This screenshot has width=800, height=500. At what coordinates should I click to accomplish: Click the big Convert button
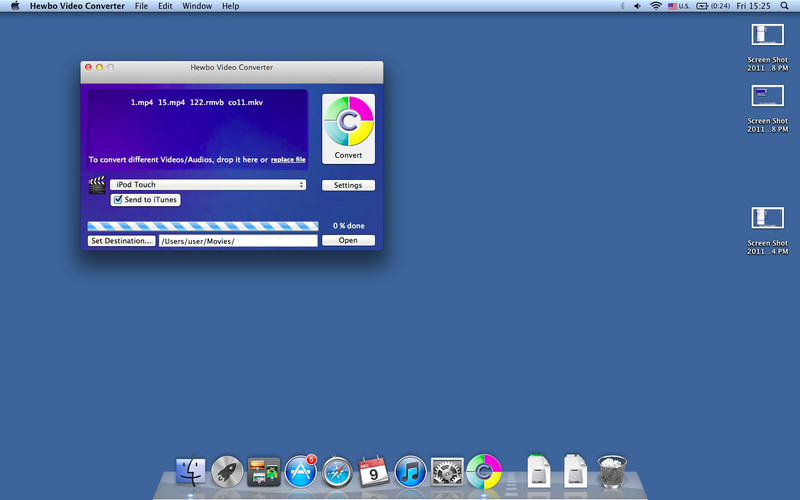click(x=348, y=129)
